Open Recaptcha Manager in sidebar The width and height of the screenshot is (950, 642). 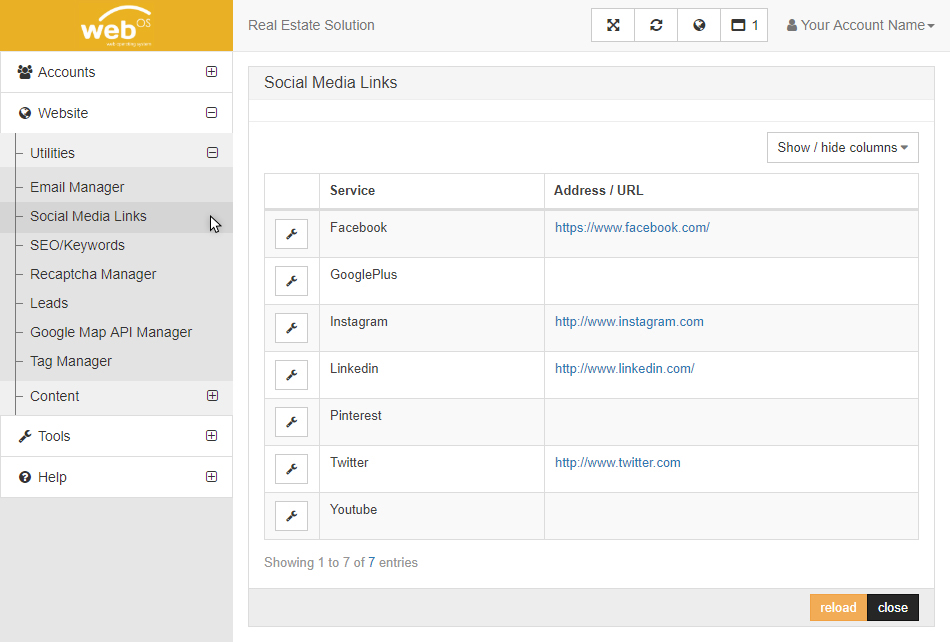pos(93,274)
